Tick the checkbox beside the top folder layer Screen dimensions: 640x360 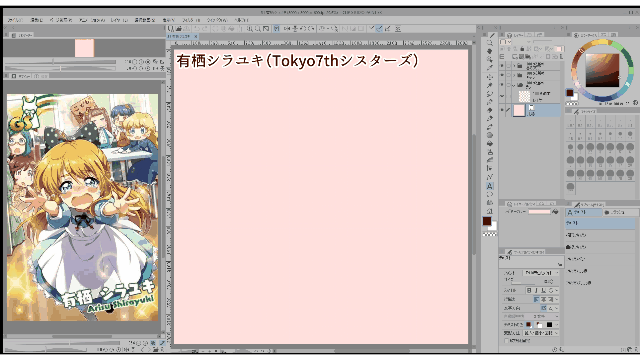tap(509, 66)
